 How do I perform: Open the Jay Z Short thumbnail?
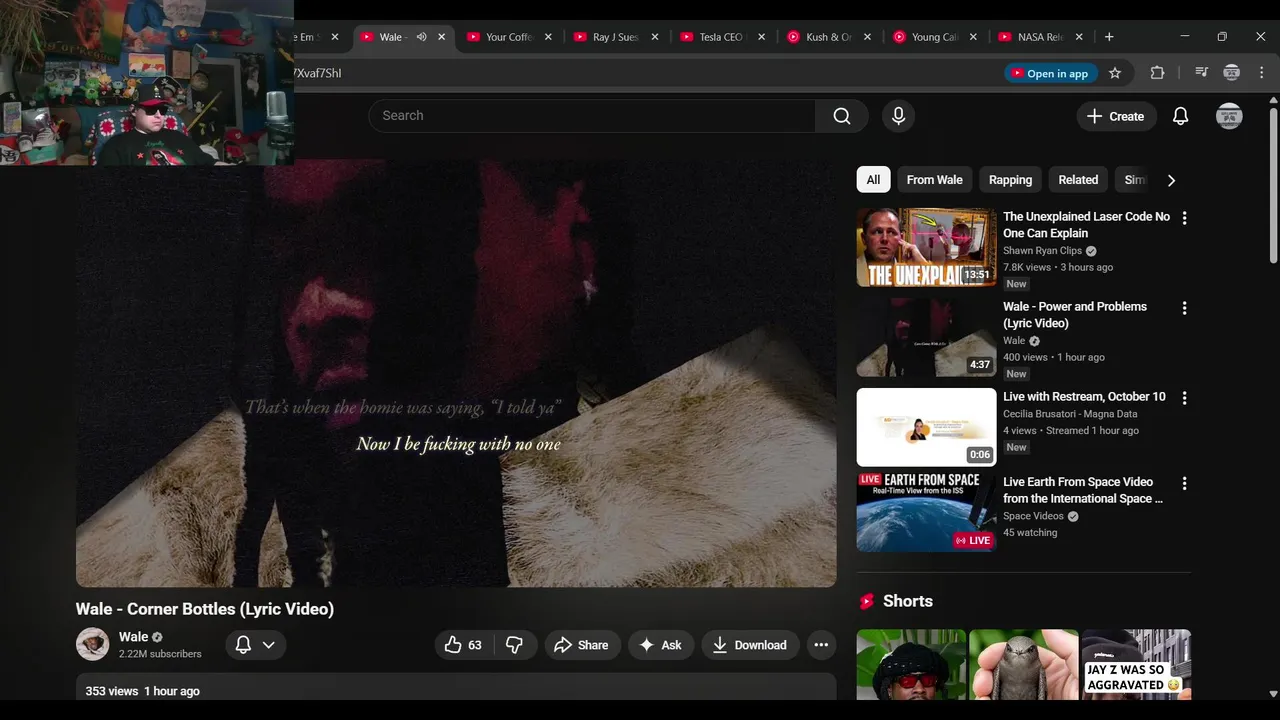click(x=1136, y=664)
